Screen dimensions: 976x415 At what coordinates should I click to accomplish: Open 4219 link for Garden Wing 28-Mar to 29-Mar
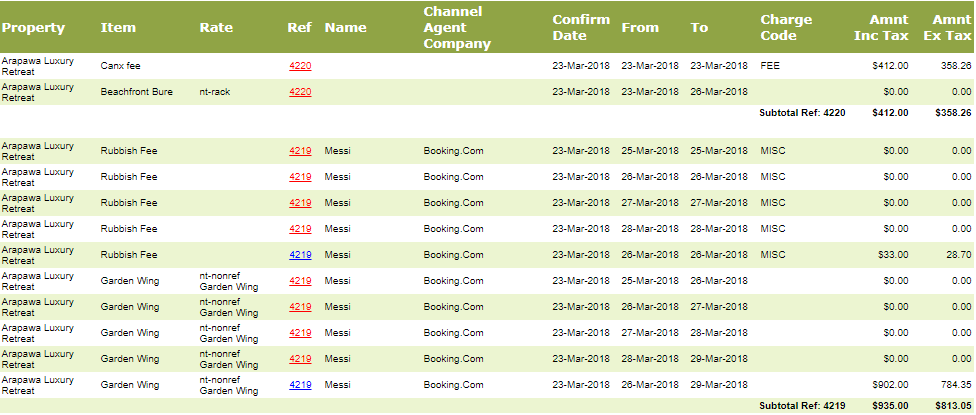coord(300,359)
